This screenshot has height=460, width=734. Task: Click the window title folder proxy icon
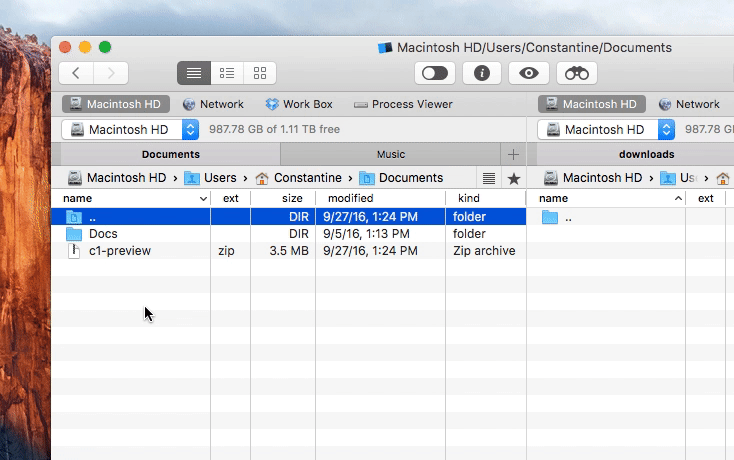tap(385, 48)
